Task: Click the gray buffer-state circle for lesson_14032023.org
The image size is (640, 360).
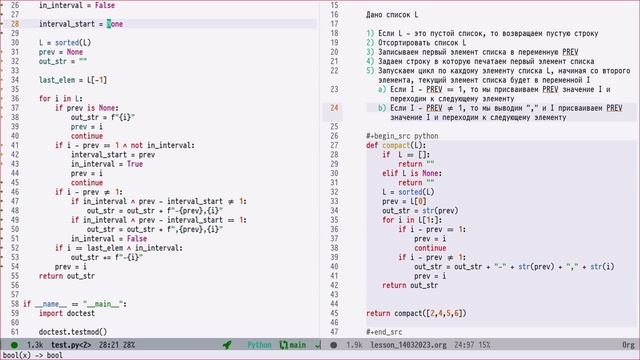Action: pyautogui.click(x=333, y=345)
